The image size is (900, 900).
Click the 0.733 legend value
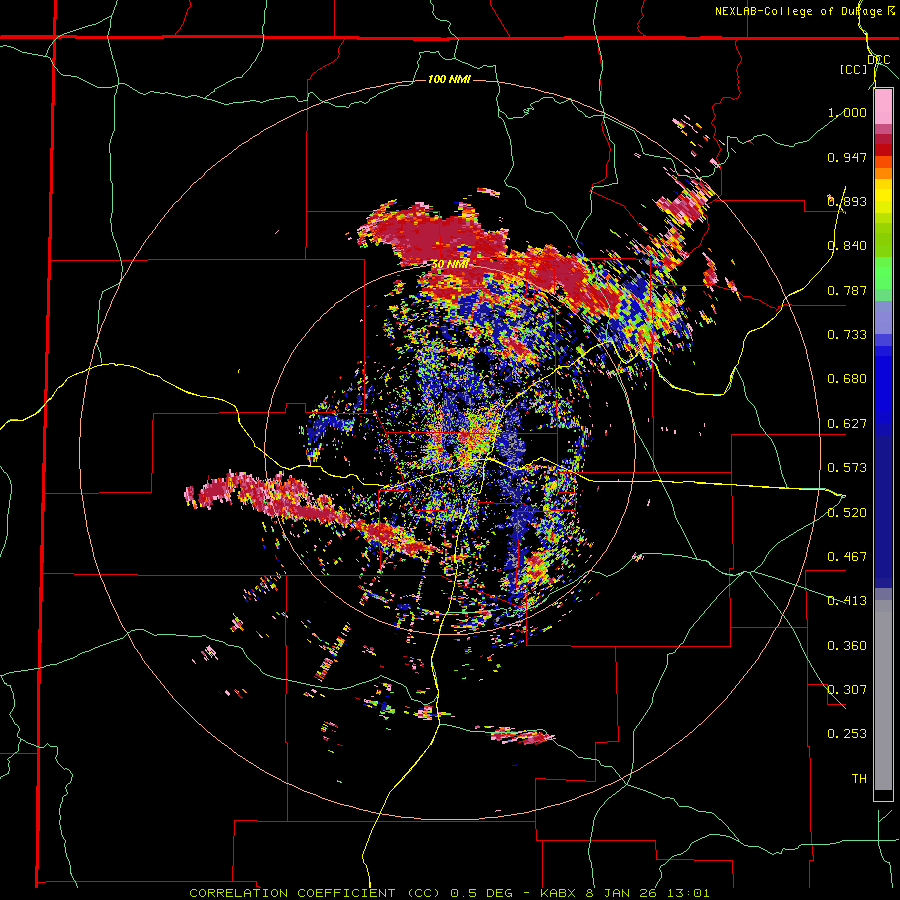click(847, 335)
